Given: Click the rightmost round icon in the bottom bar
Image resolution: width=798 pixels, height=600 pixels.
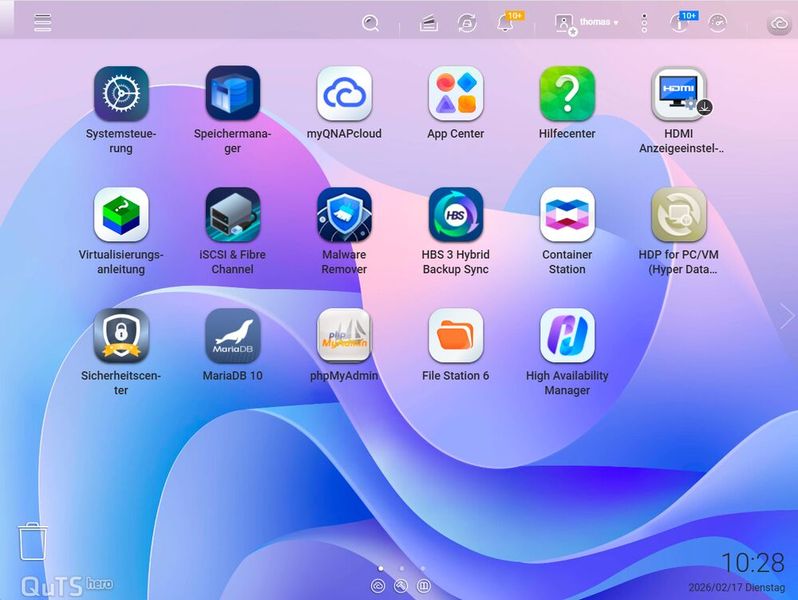Looking at the screenshot, I should tap(424, 586).
